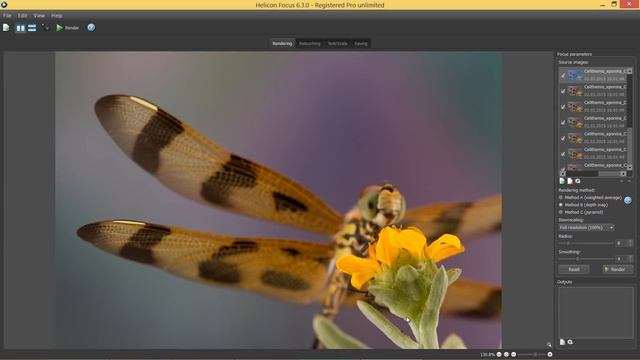Click the fit-to-window zoom button
This screenshot has width=640, height=360.
click(506, 354)
